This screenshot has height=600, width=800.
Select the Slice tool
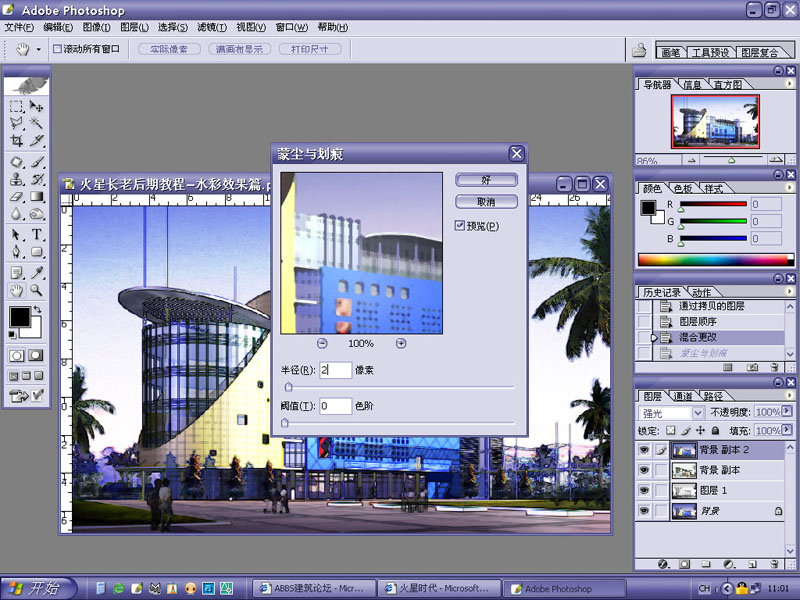36,140
